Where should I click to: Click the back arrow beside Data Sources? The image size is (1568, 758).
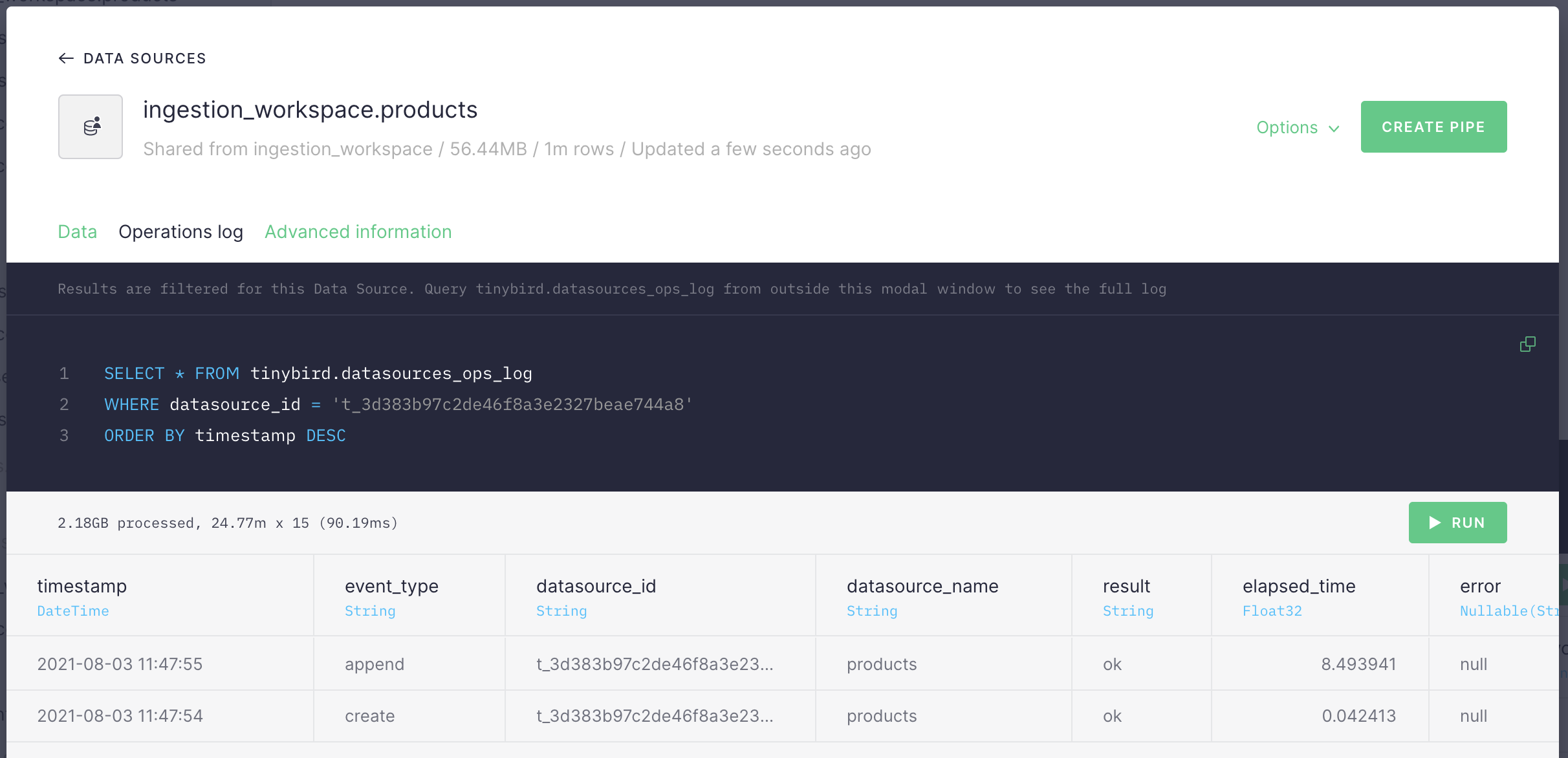[x=66, y=58]
